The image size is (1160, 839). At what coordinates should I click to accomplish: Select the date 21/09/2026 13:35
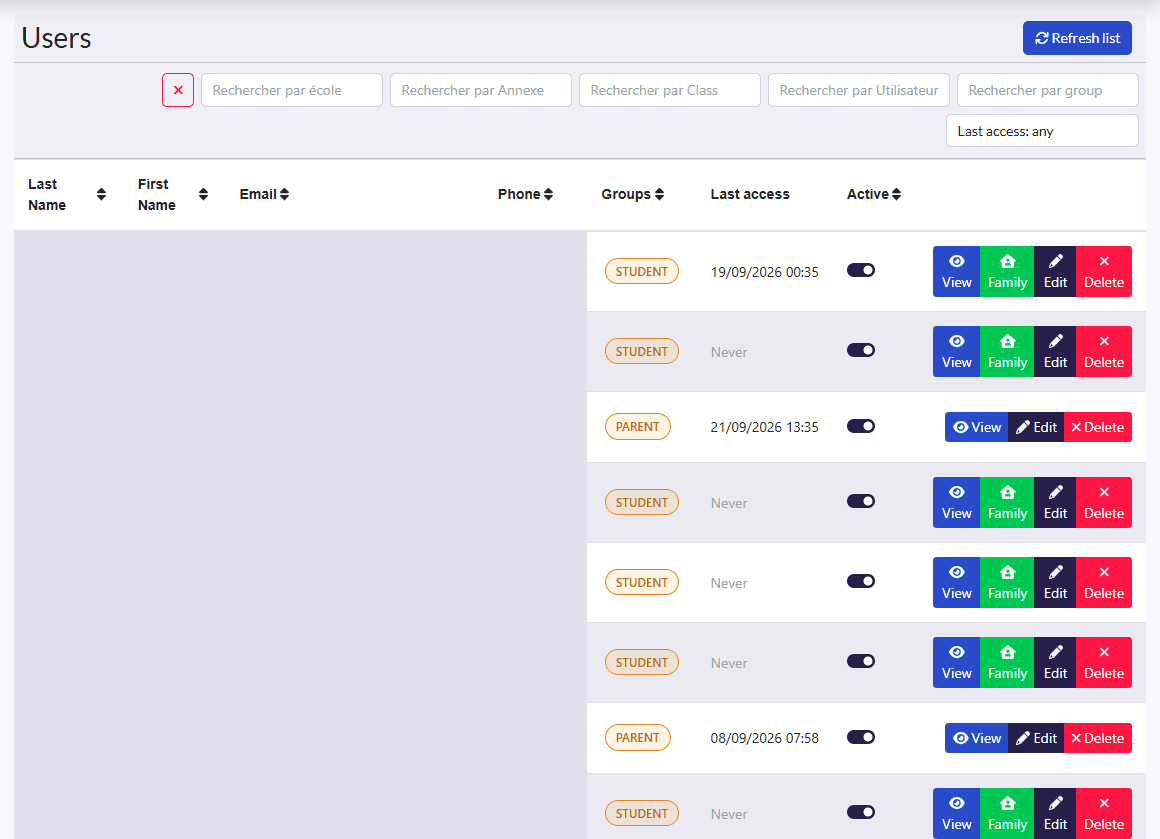point(764,428)
